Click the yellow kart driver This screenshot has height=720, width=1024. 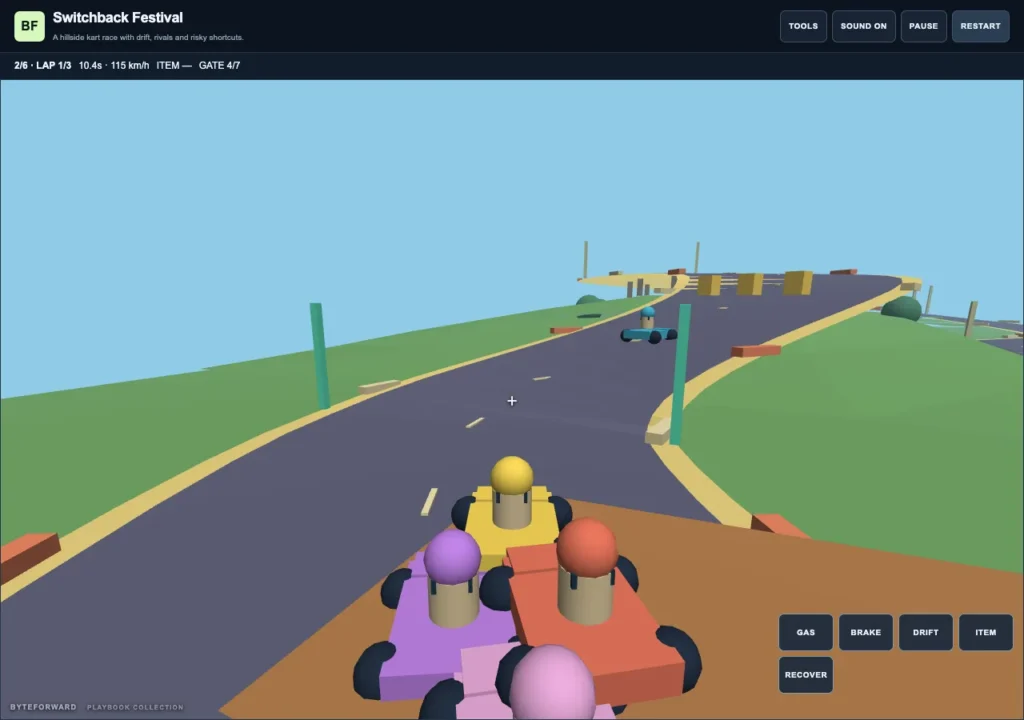click(x=512, y=493)
